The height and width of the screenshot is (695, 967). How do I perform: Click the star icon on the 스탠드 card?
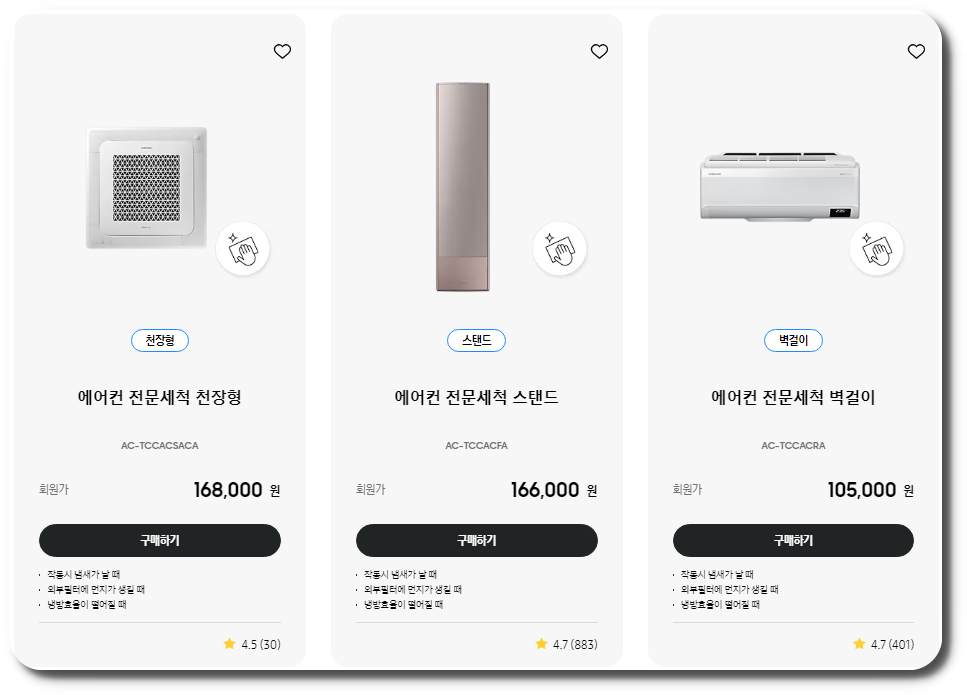tap(540, 644)
